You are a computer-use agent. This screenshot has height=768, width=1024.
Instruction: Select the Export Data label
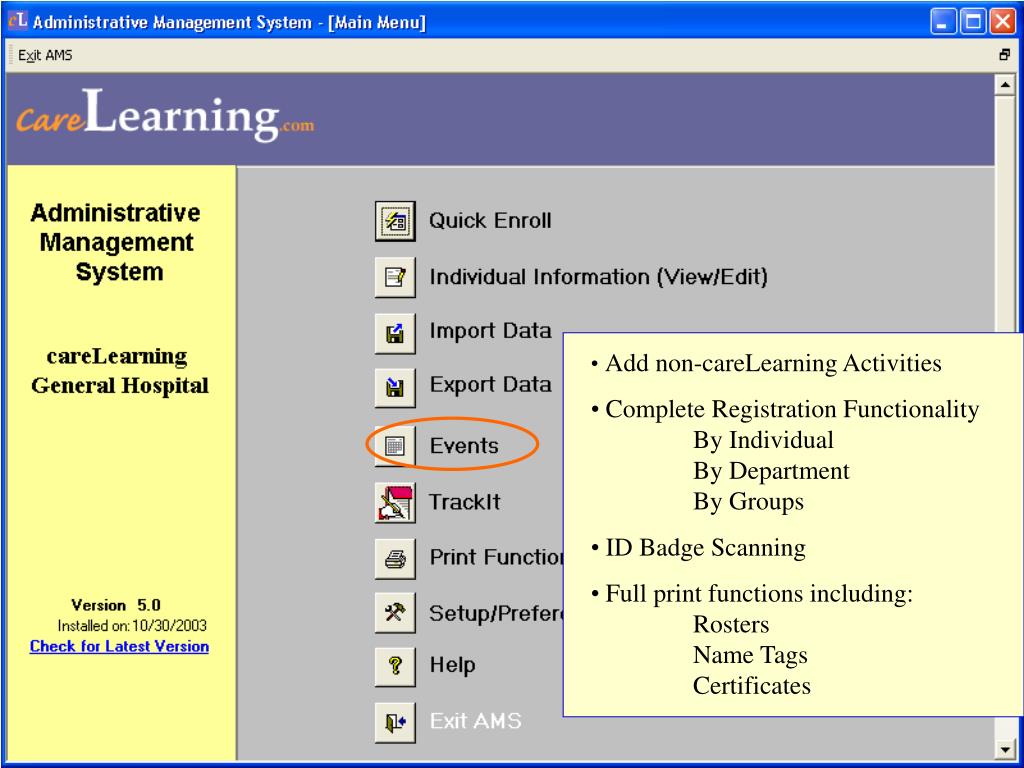490,385
